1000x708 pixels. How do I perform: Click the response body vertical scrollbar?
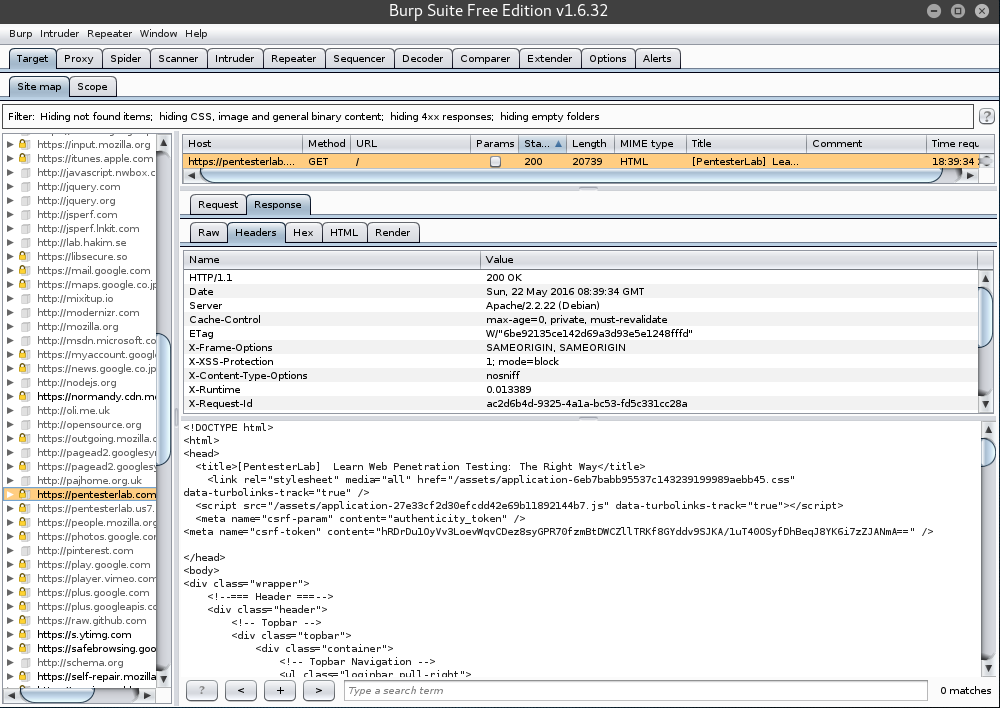(988, 450)
